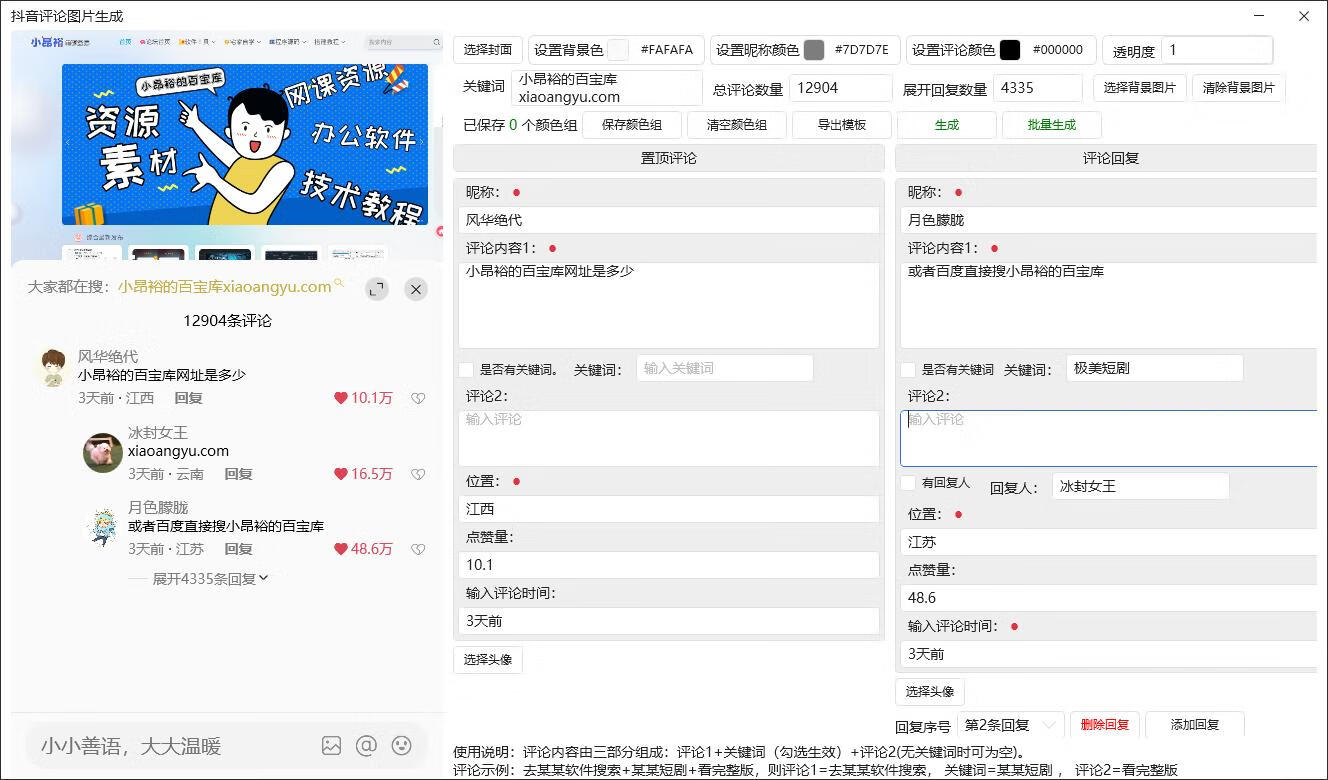Viewport: 1328px width, 780px height.
Task: Click 导出模板 button
Action: (x=842, y=125)
